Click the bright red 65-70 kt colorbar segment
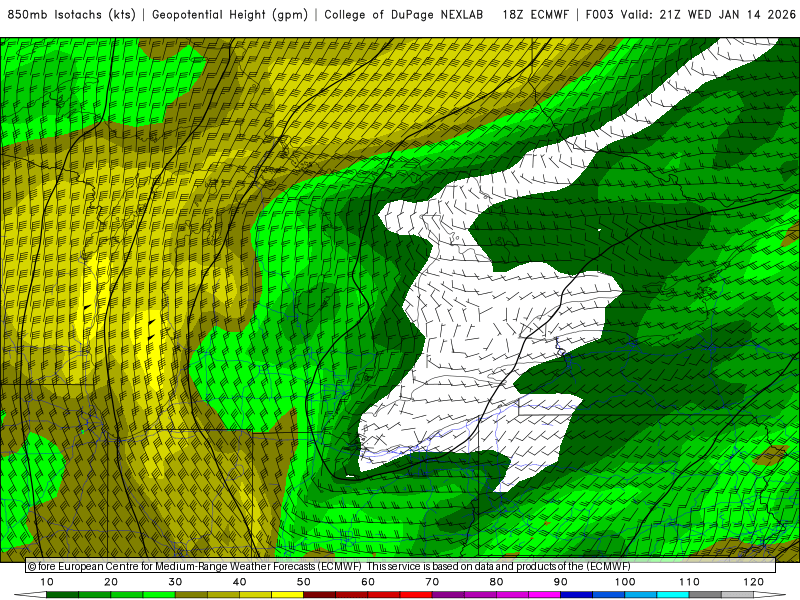 (x=416, y=595)
